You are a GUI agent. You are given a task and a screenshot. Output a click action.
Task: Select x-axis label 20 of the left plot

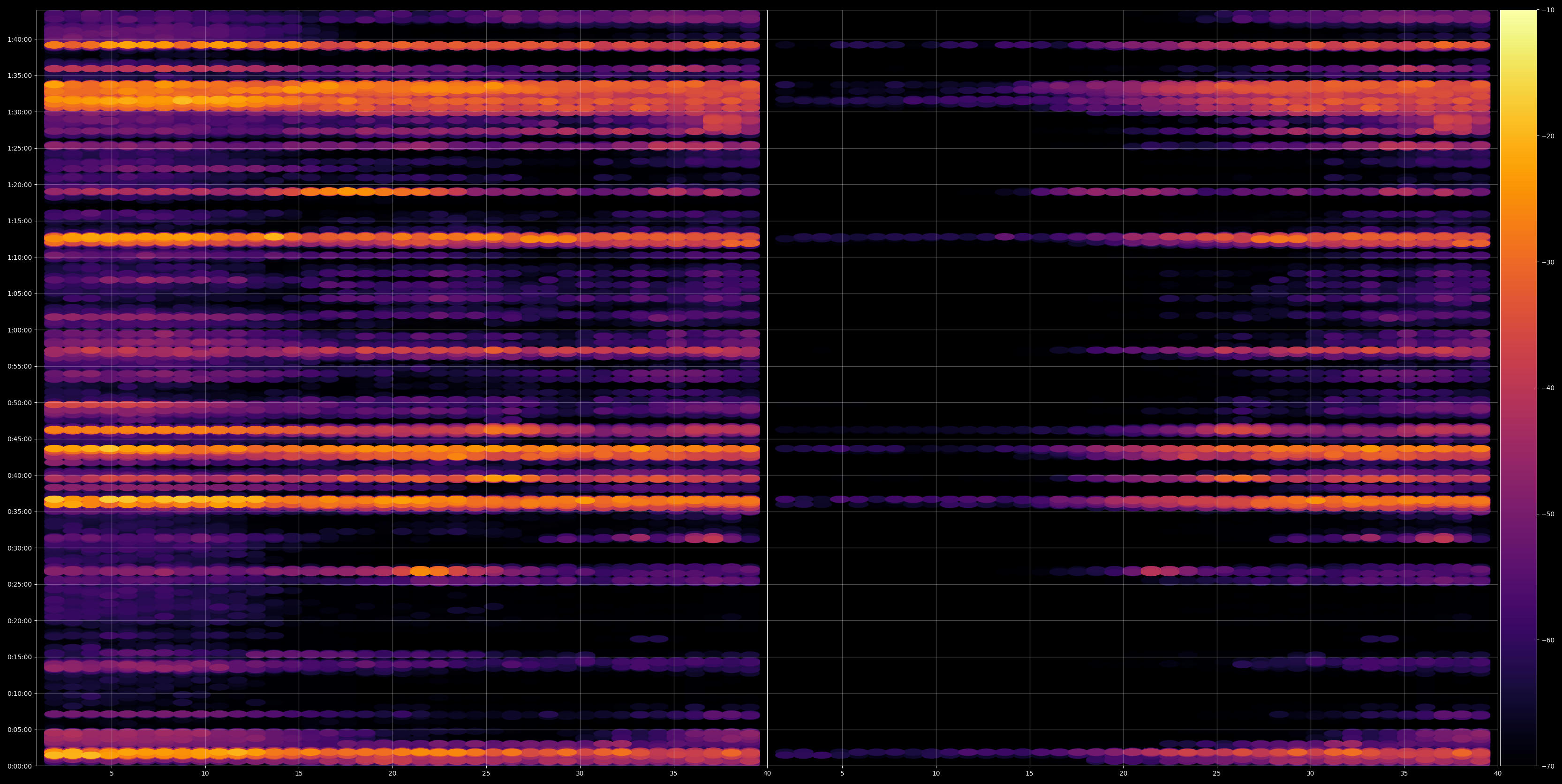click(392, 774)
